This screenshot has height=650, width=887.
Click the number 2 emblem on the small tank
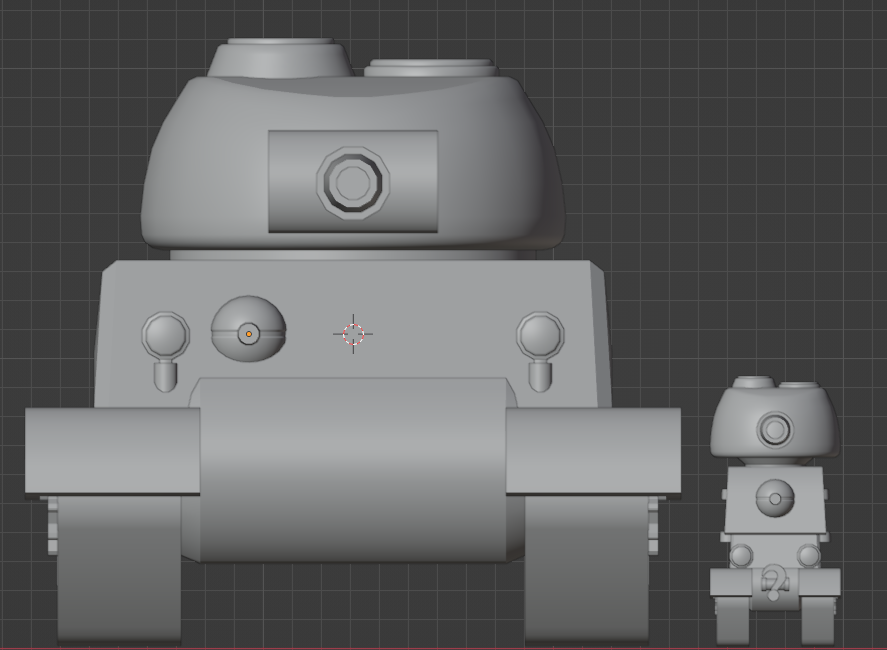point(774,582)
